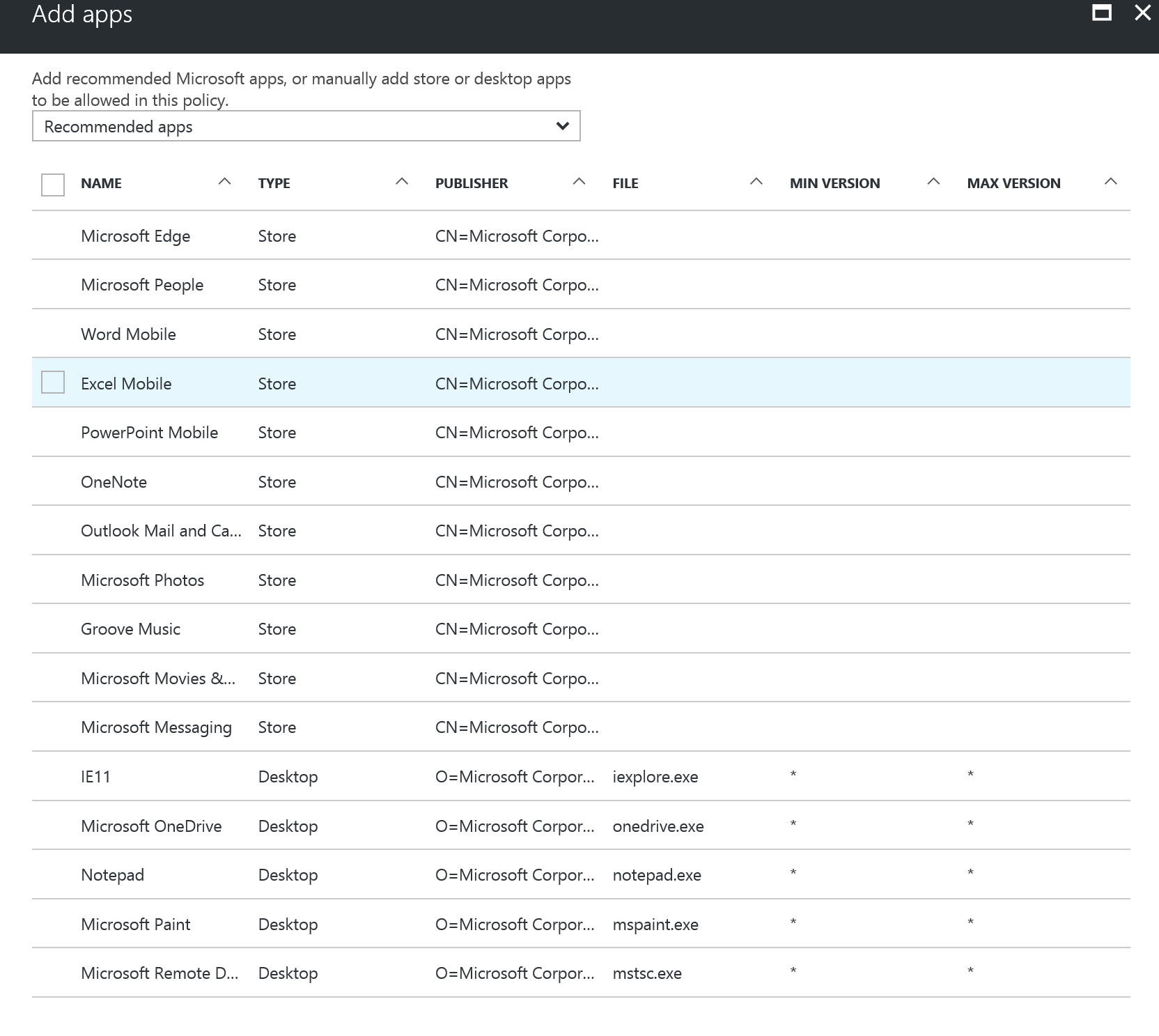Choose the OneNote store app

tap(114, 482)
